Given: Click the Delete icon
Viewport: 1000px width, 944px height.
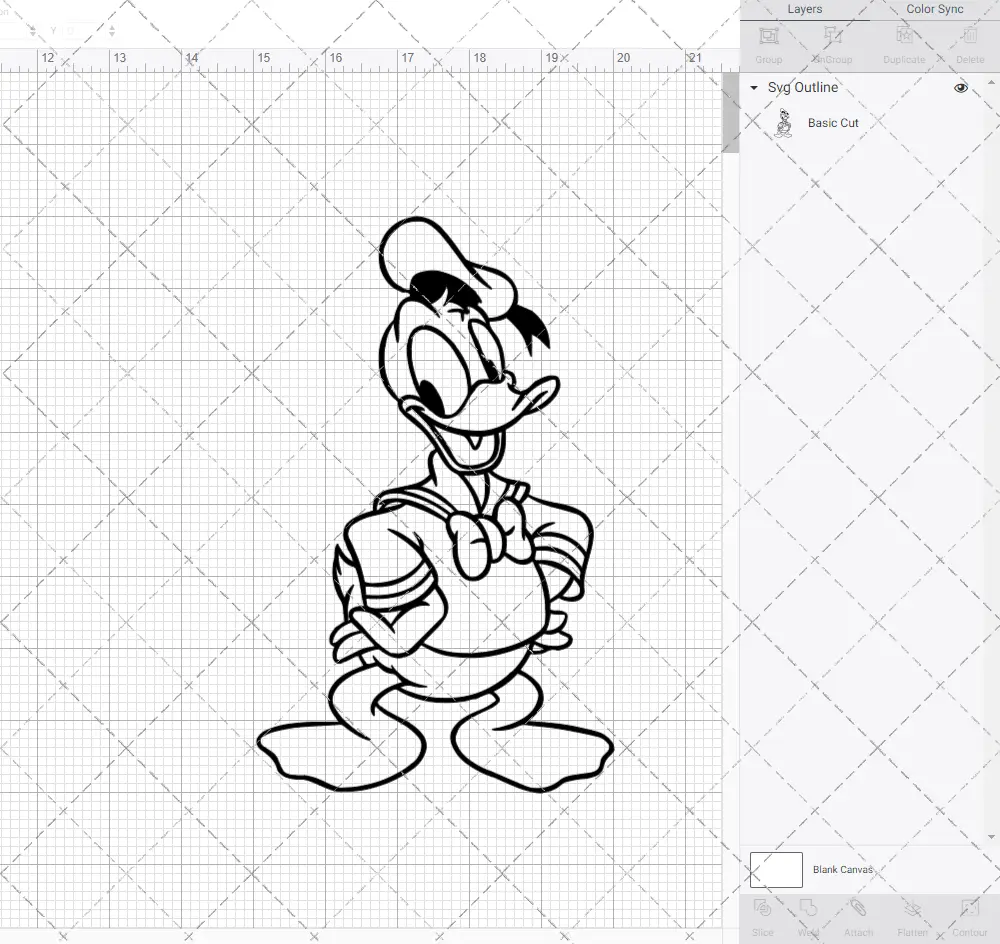Looking at the screenshot, I should [x=969, y=45].
